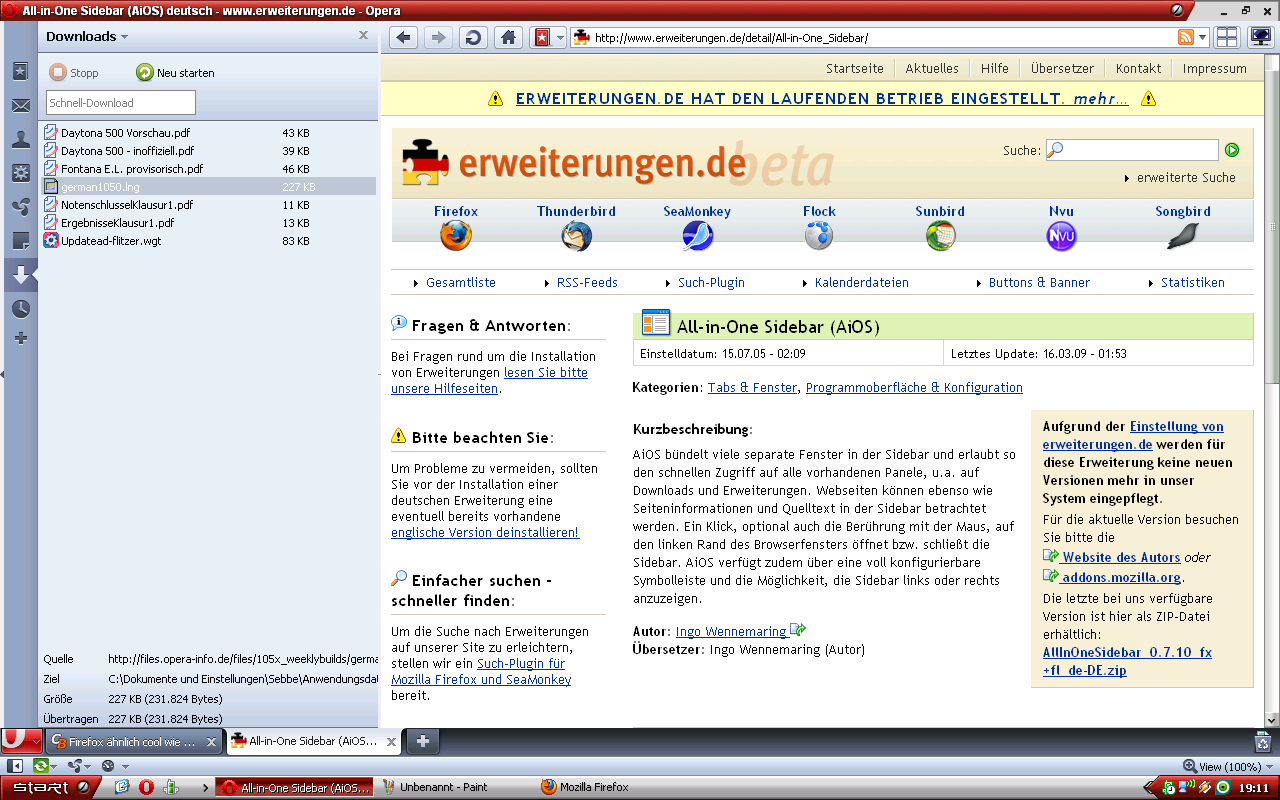Open Übersetzer in the site top menu
This screenshot has width=1280, height=800.
click(x=1062, y=69)
